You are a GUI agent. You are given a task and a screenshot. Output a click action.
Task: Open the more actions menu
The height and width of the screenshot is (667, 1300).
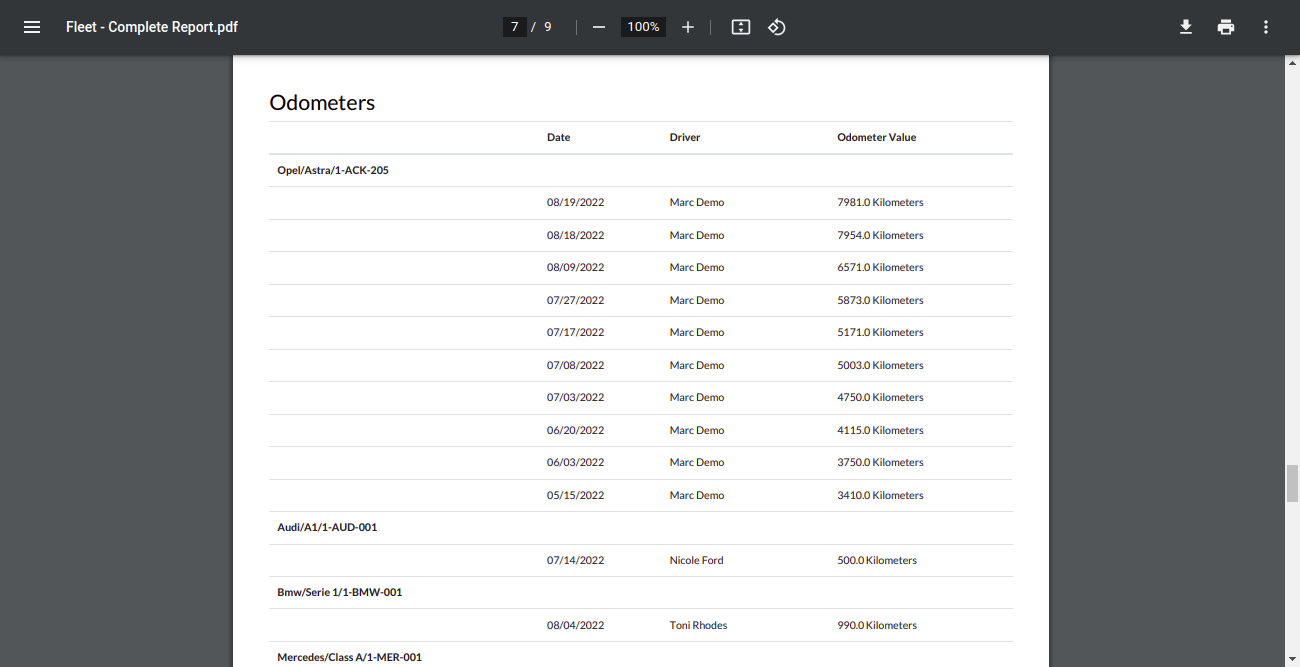pos(1266,27)
